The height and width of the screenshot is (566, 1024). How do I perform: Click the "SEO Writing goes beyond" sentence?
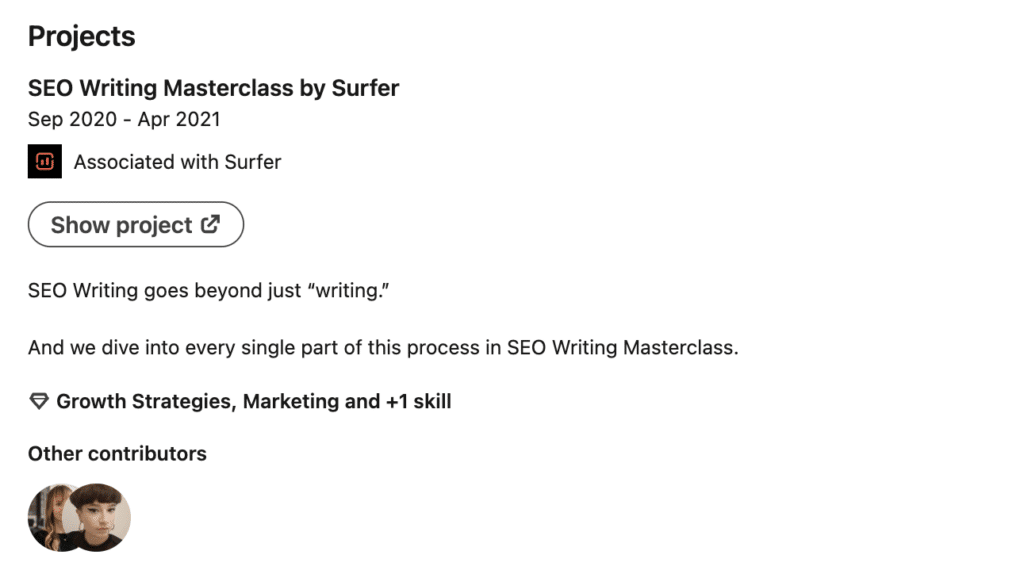pyautogui.click(x=140, y=292)
